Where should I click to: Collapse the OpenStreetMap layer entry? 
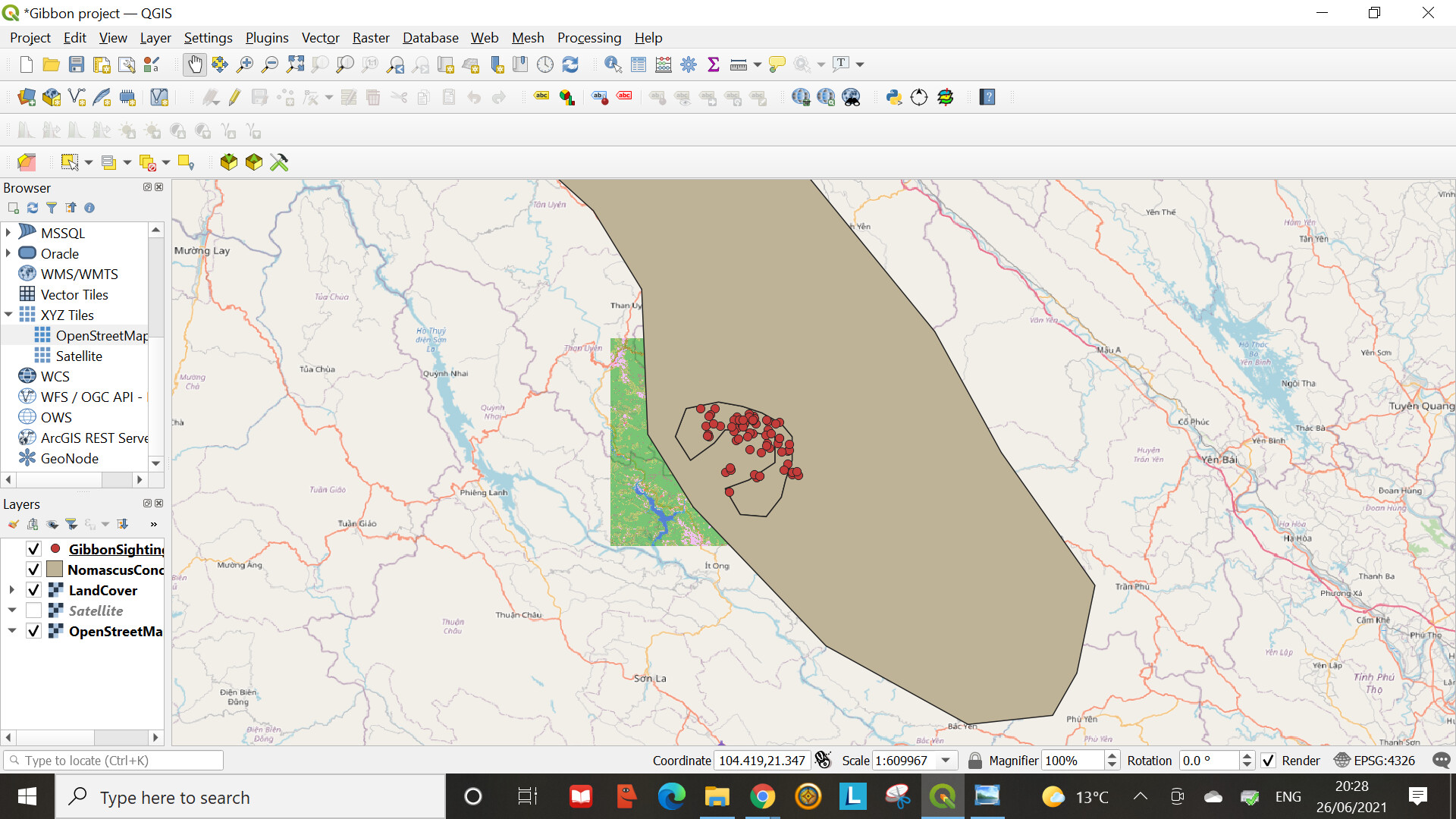(11, 631)
